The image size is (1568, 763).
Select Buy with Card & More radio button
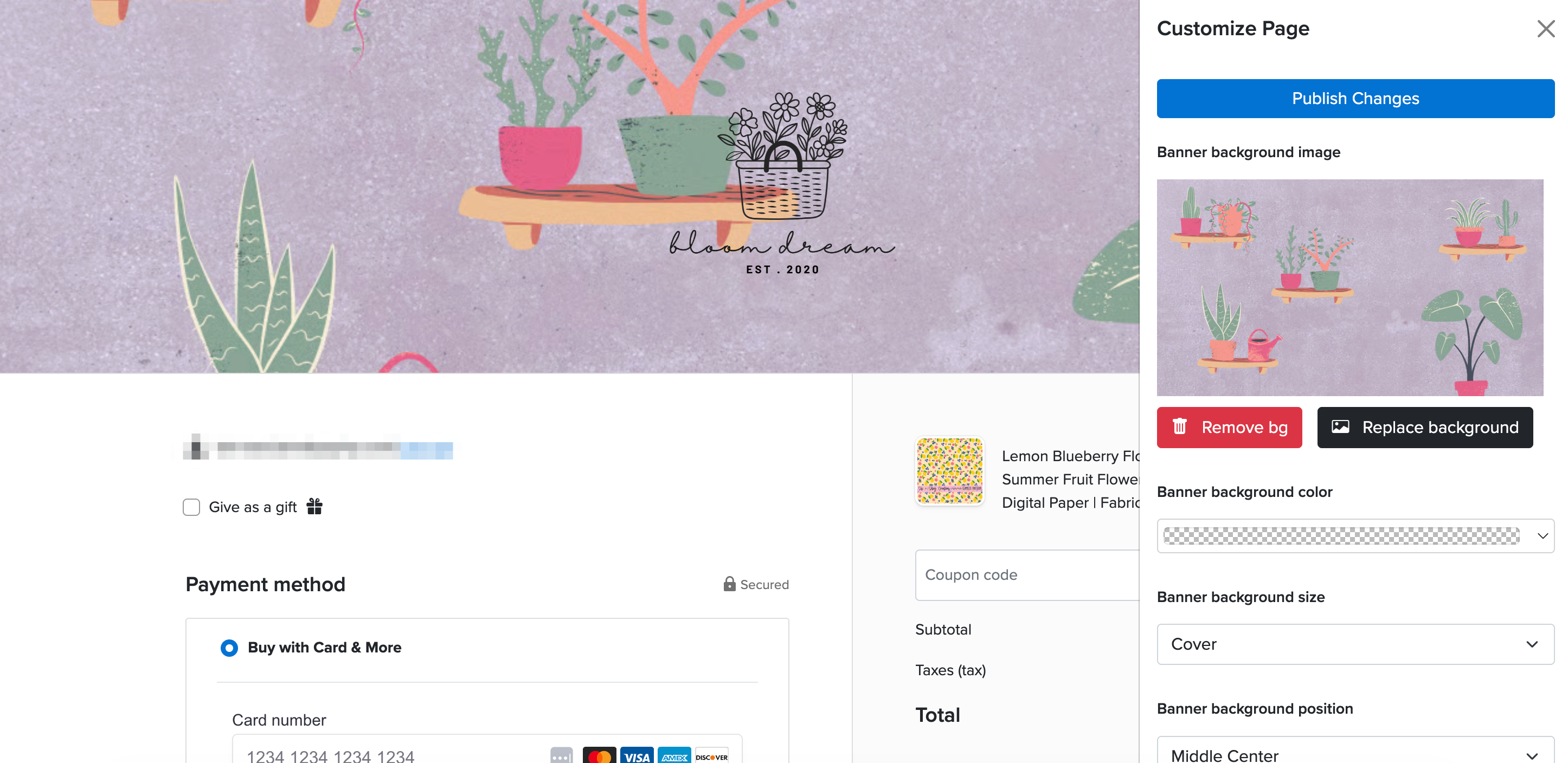pos(229,648)
